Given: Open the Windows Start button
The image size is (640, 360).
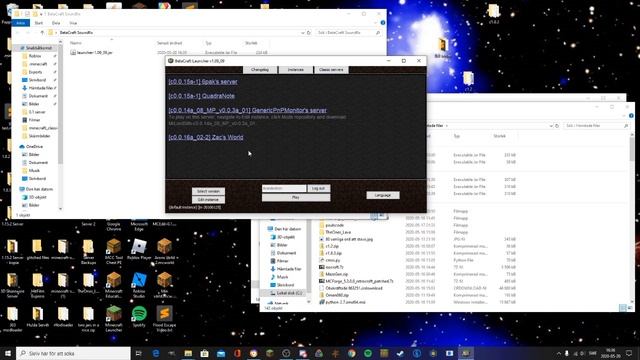Looking at the screenshot, I should coord(8,353).
